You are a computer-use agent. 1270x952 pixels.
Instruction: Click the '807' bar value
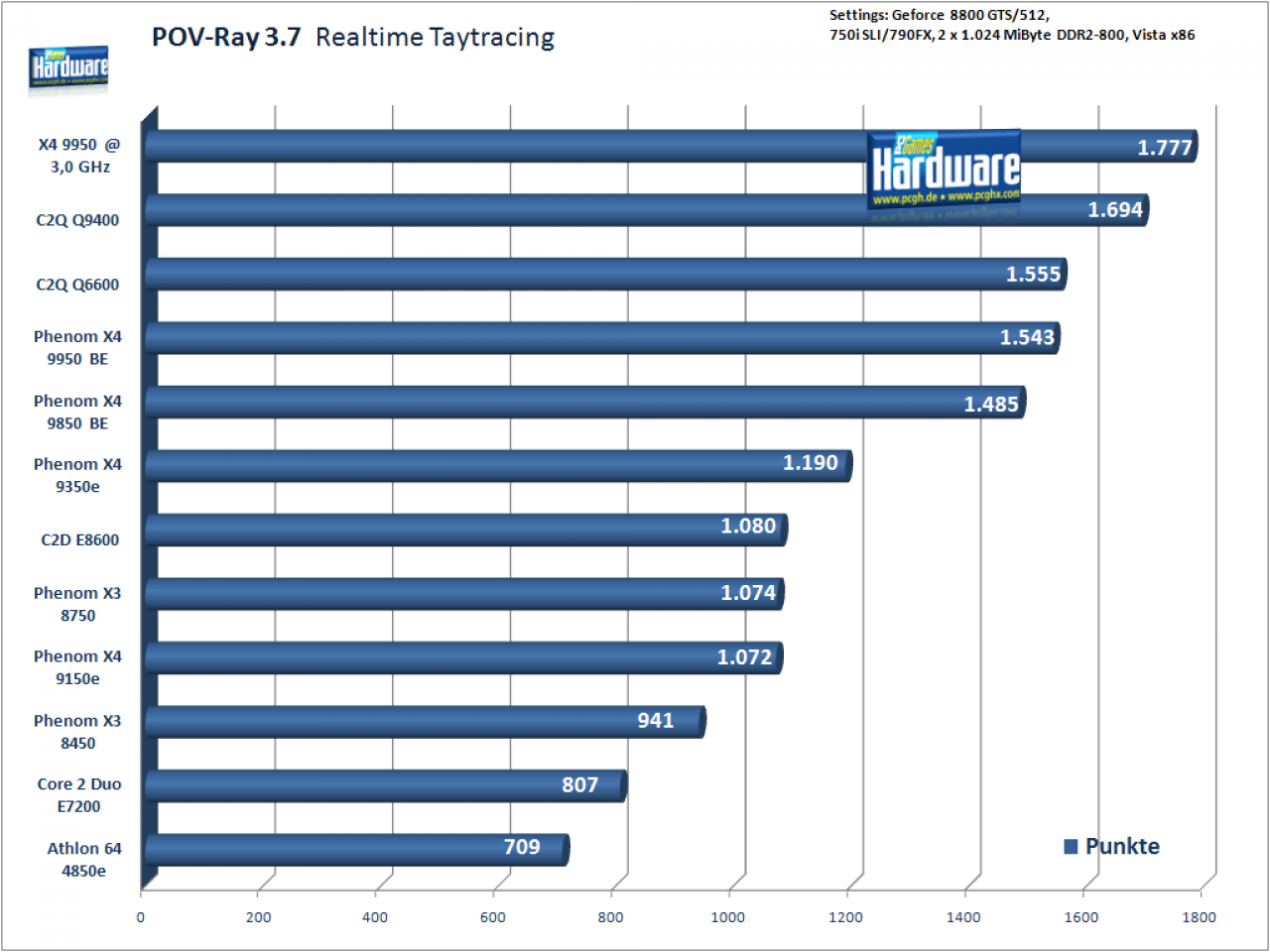coord(580,784)
